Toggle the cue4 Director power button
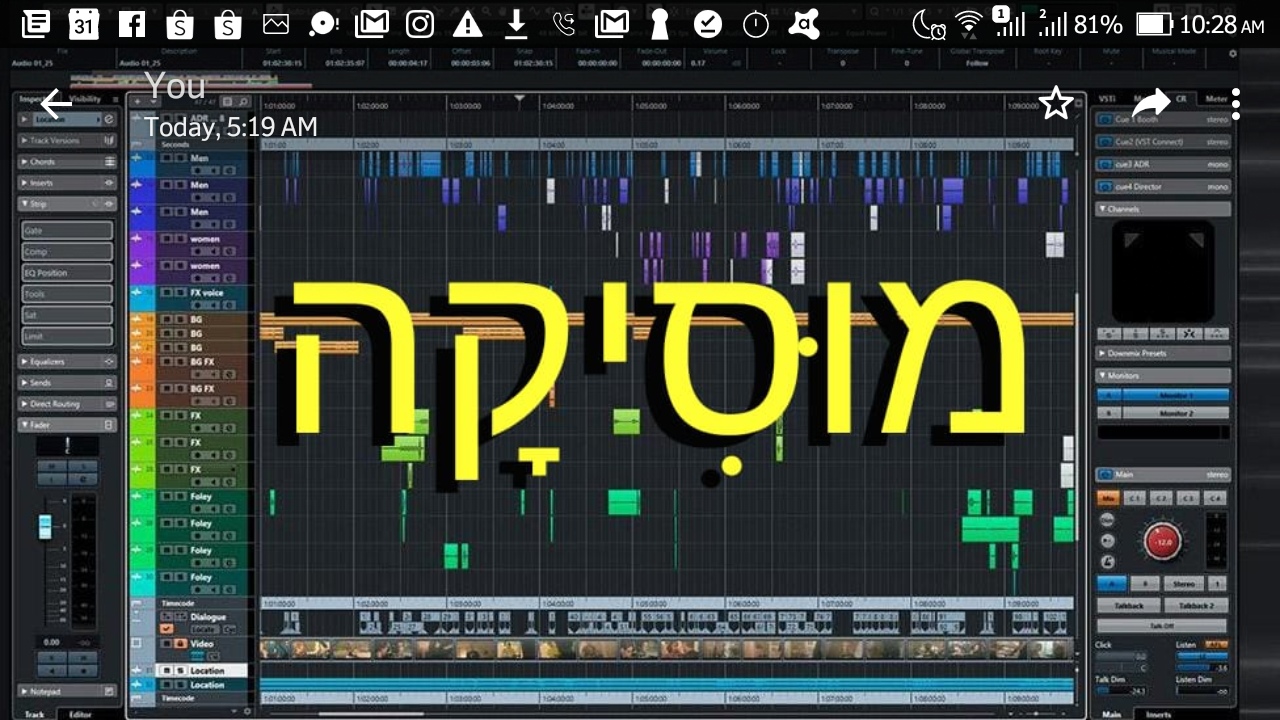Screen dimensions: 1280x720 pyautogui.click(x=1105, y=187)
